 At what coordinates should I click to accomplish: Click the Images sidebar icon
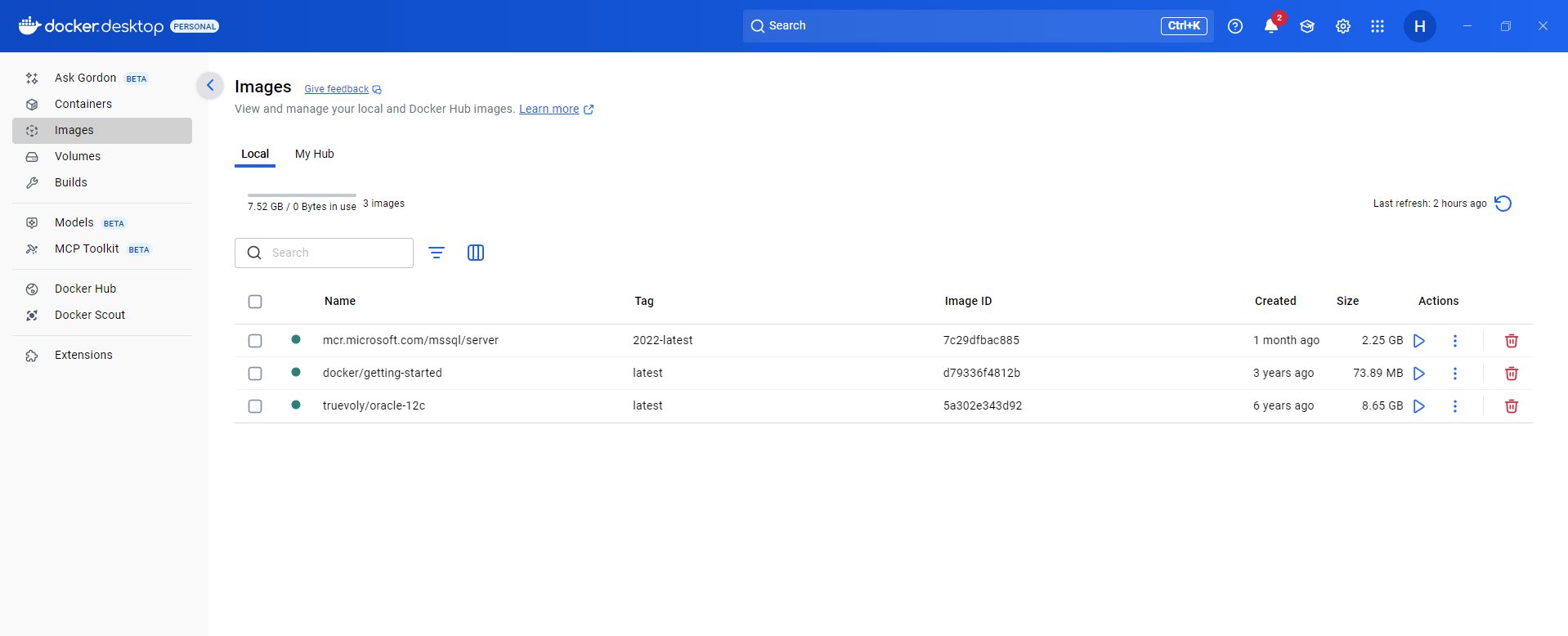tap(32, 131)
